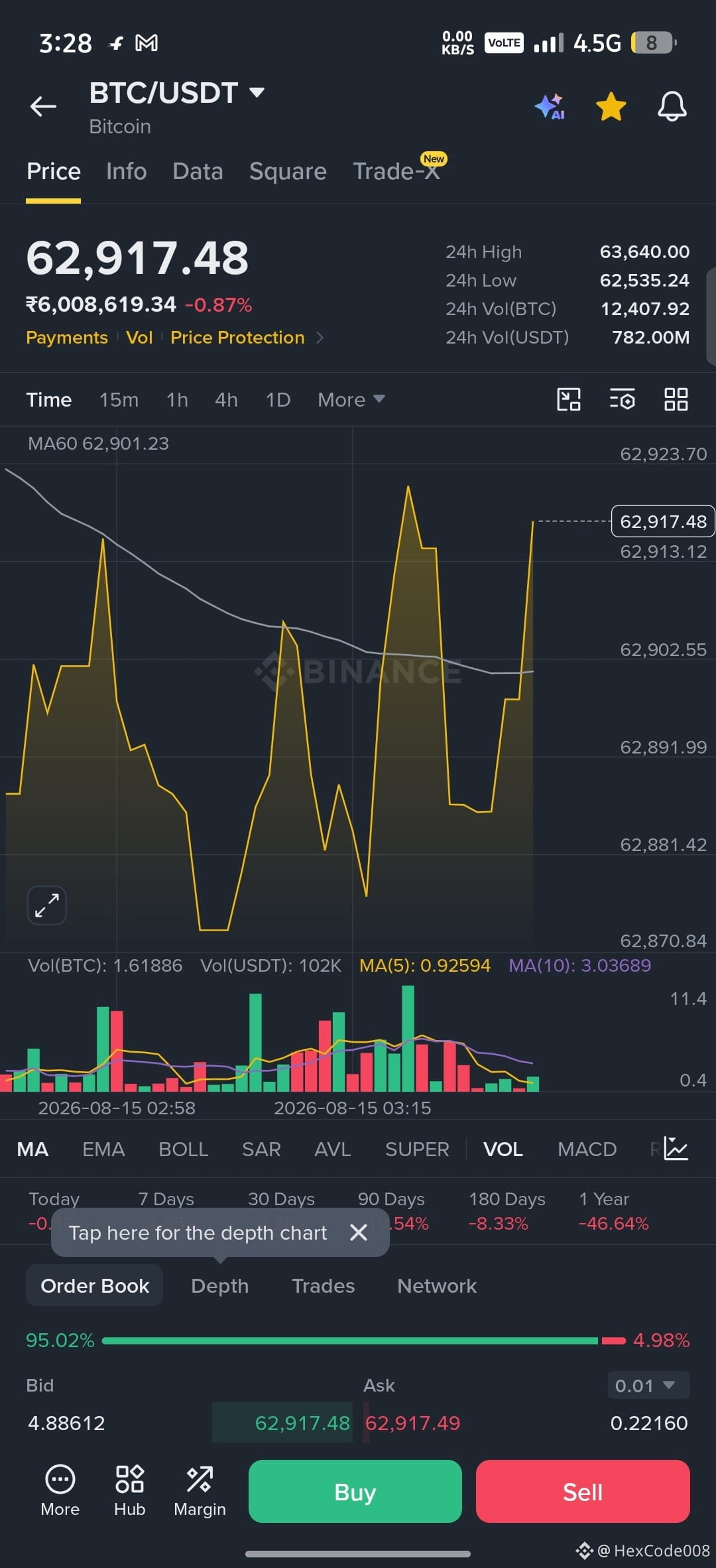
Task: Select ask price 62,917.49 in order book
Action: 412,1423
